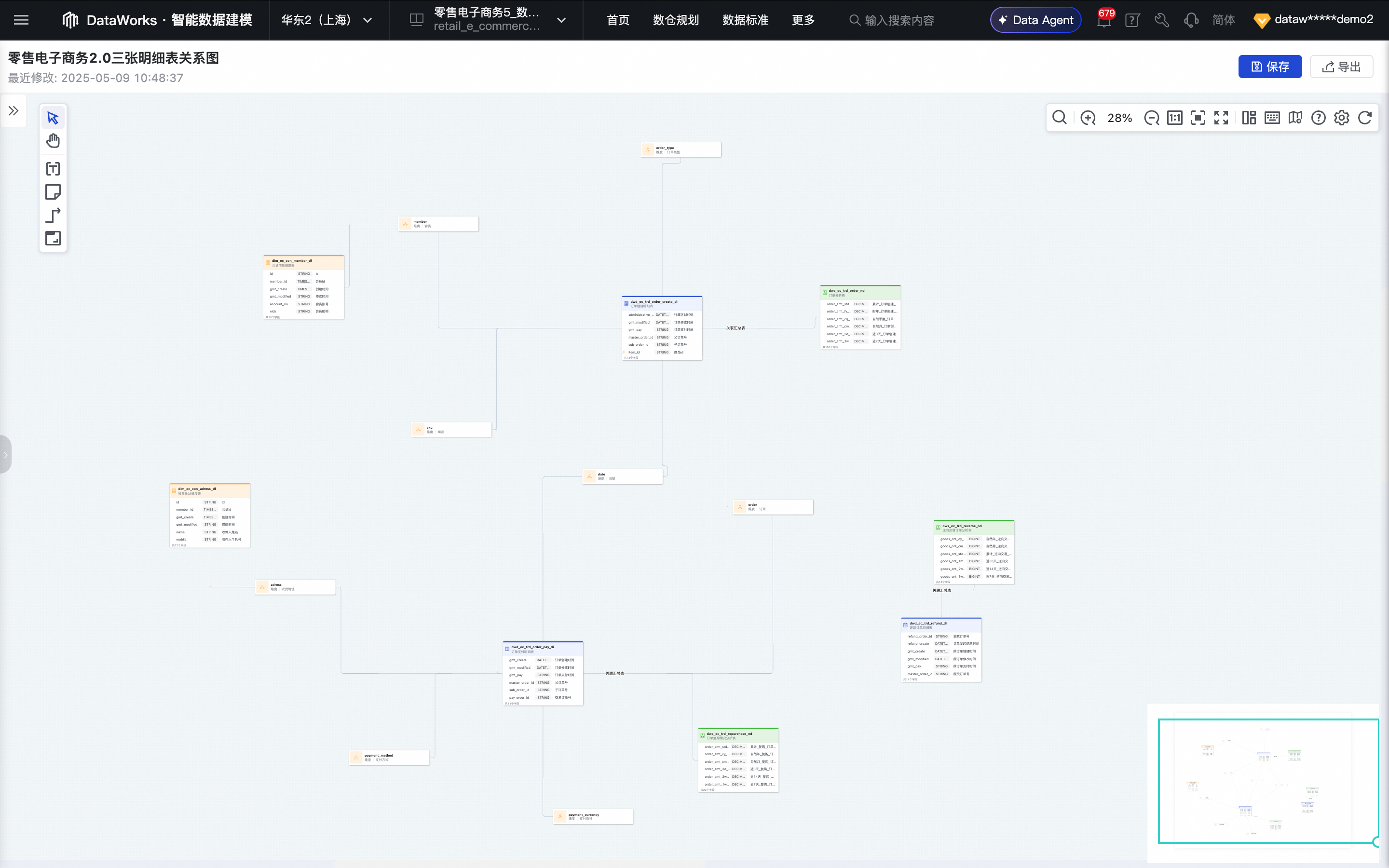The image size is (1389, 868).
Task: Reset canvas zoom to 1:1
Action: click(x=1175, y=118)
